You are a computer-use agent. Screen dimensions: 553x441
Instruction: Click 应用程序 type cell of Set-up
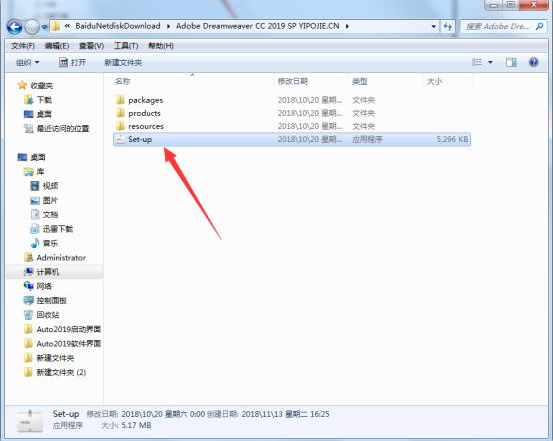[x=367, y=139]
